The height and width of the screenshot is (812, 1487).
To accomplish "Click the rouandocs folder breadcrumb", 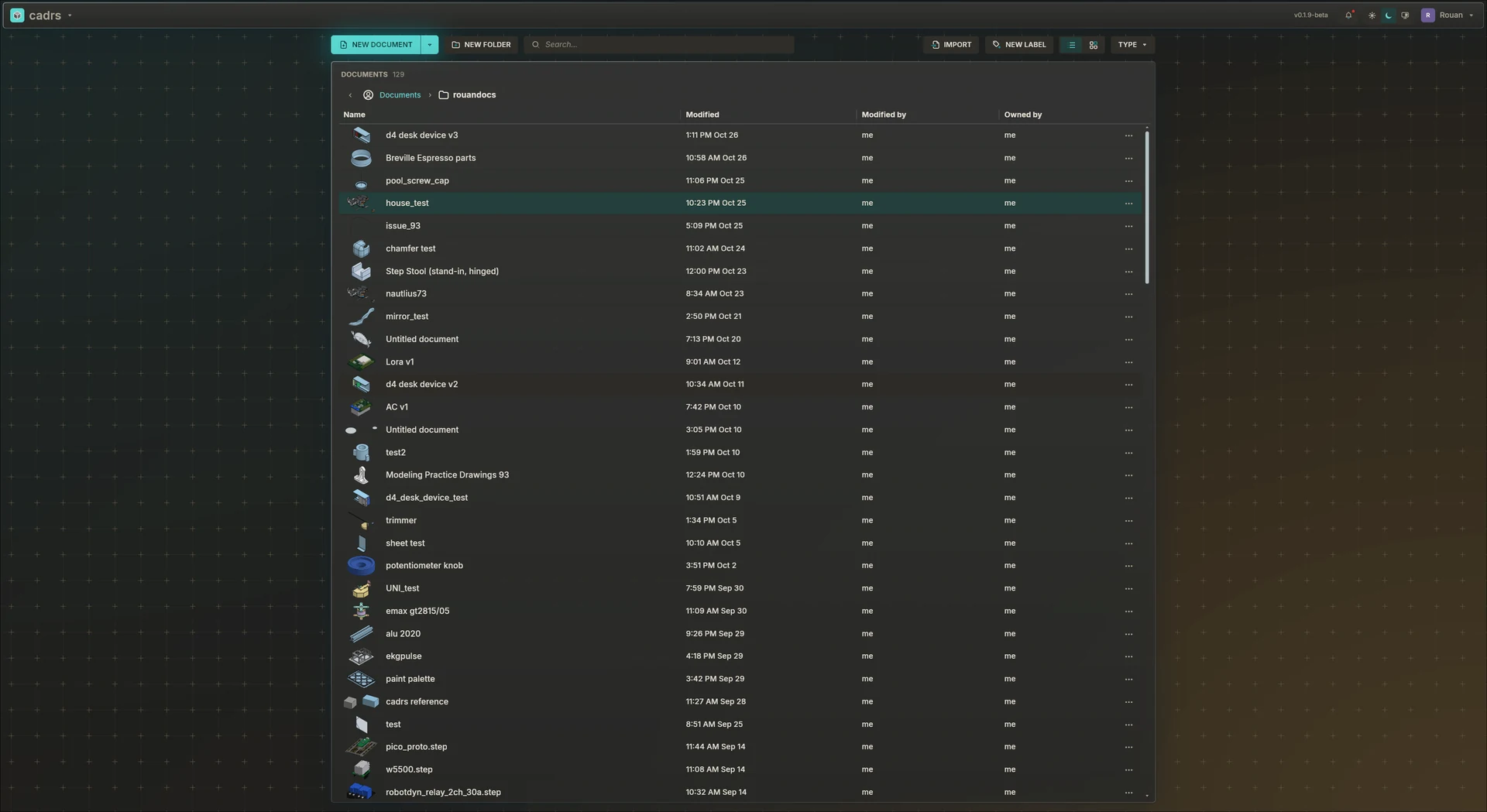I will point(467,95).
